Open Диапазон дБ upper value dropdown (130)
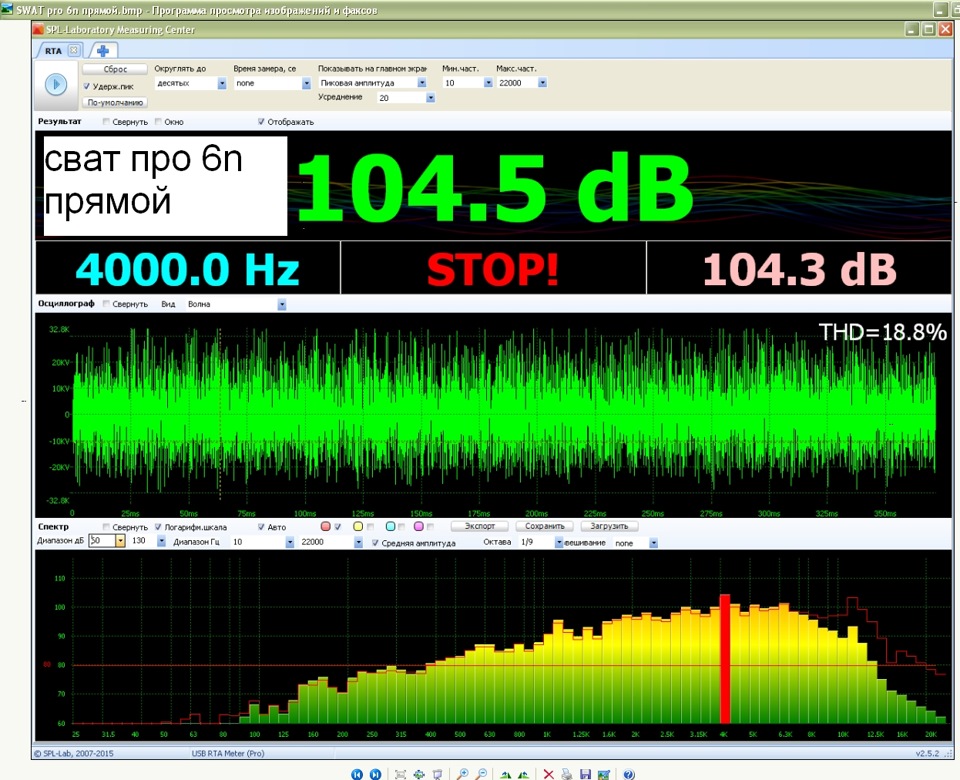This screenshot has height=780, width=960. (161, 541)
